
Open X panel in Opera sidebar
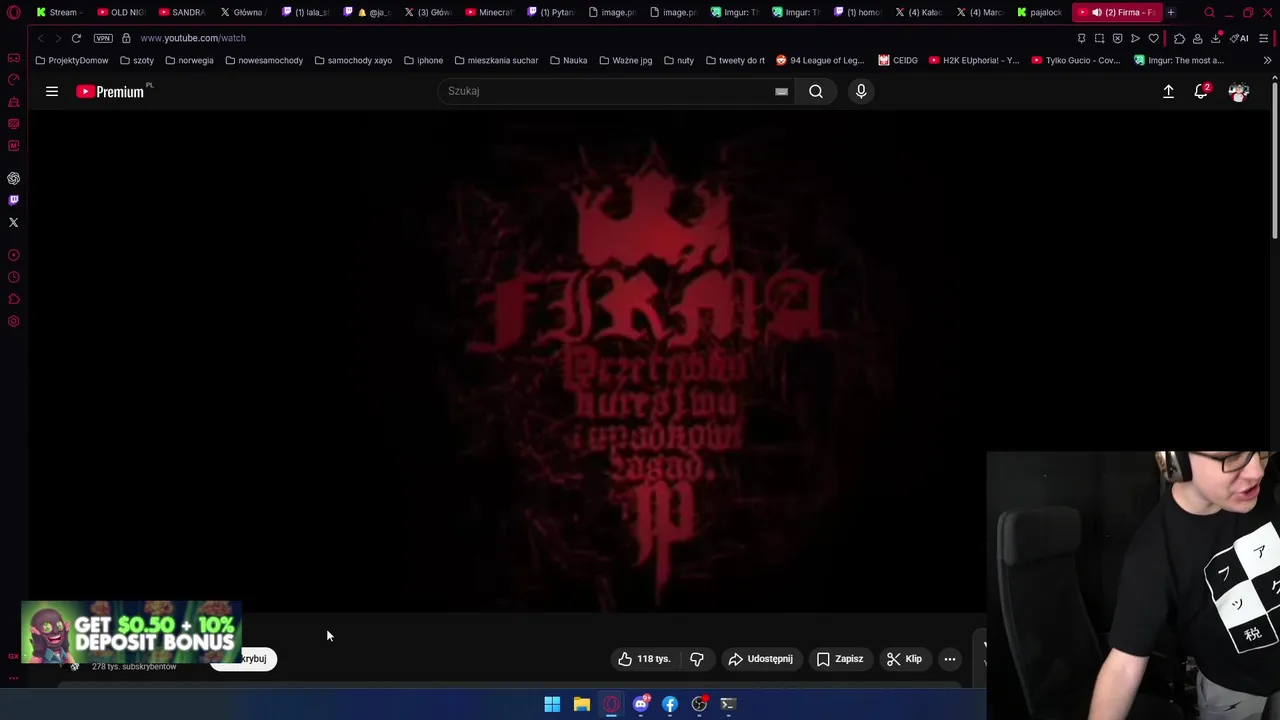coord(14,222)
